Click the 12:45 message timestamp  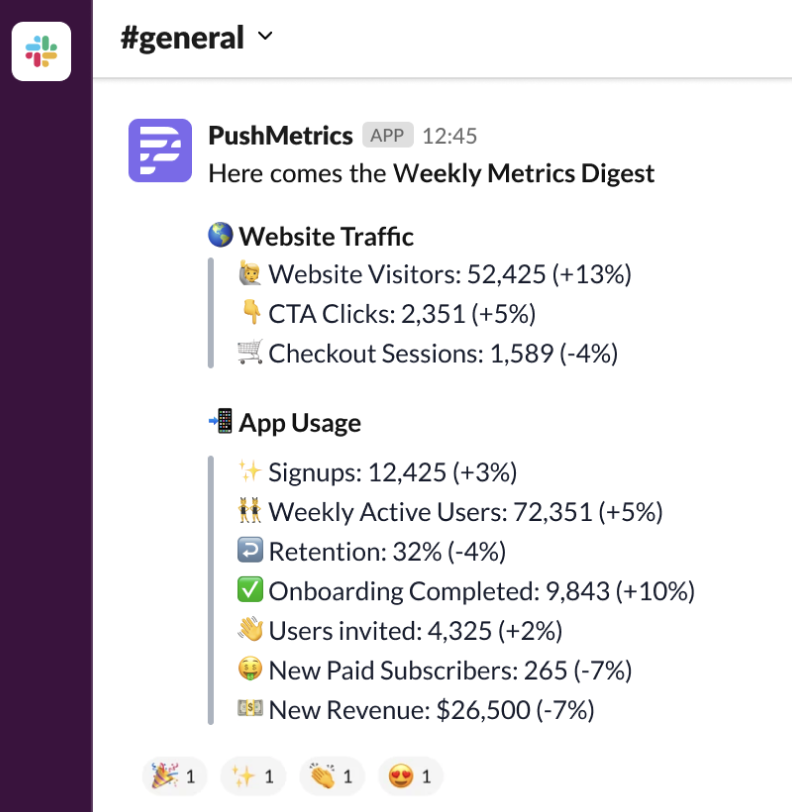click(x=450, y=135)
